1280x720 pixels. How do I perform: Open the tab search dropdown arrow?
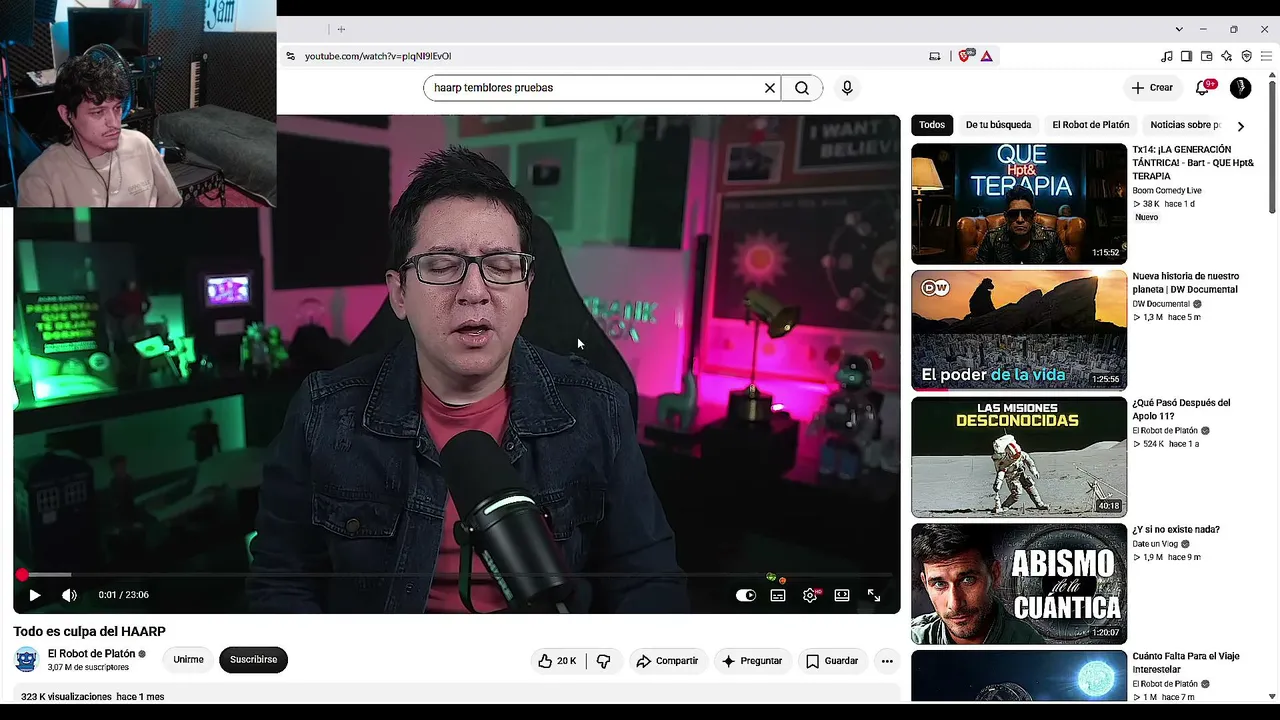pyautogui.click(x=1179, y=29)
